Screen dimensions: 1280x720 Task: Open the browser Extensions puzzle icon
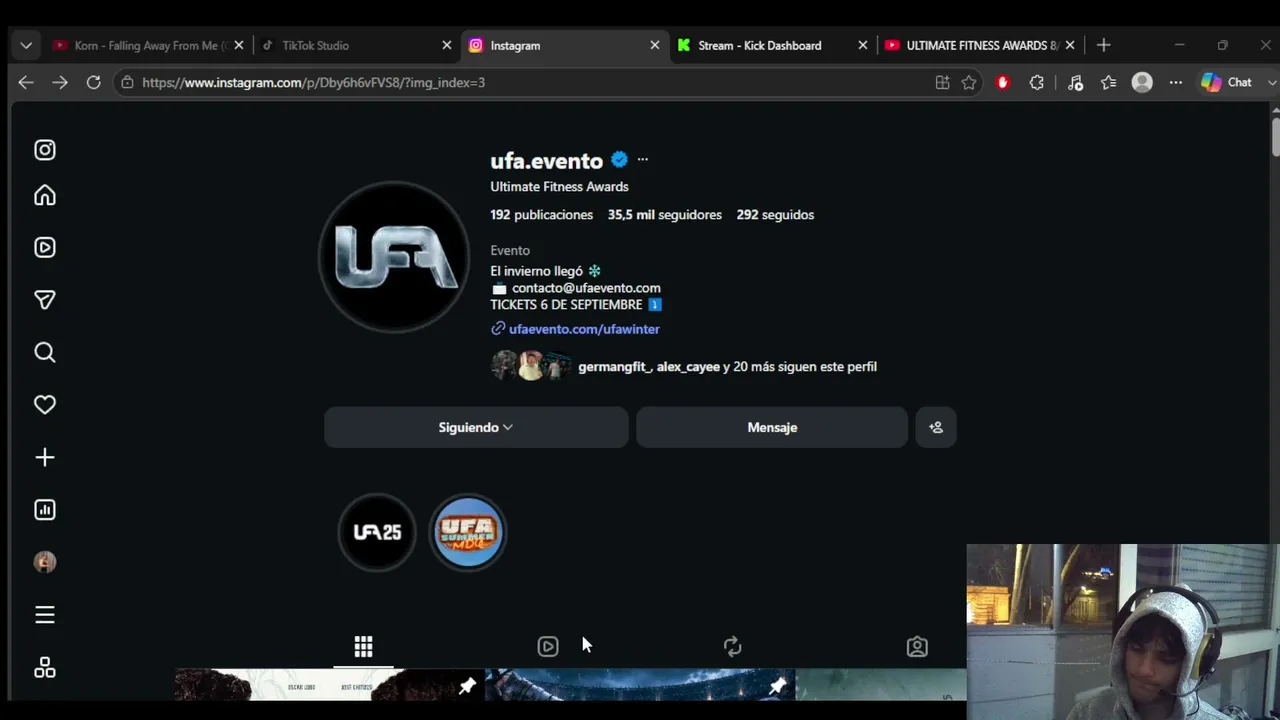pyautogui.click(x=1037, y=83)
